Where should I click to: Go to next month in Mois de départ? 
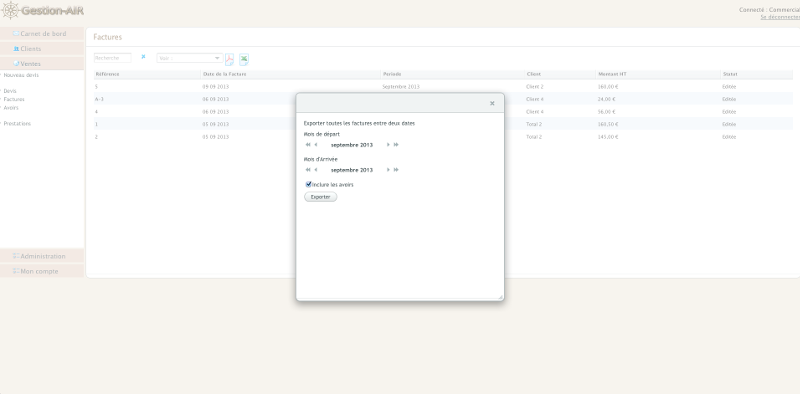(x=388, y=145)
